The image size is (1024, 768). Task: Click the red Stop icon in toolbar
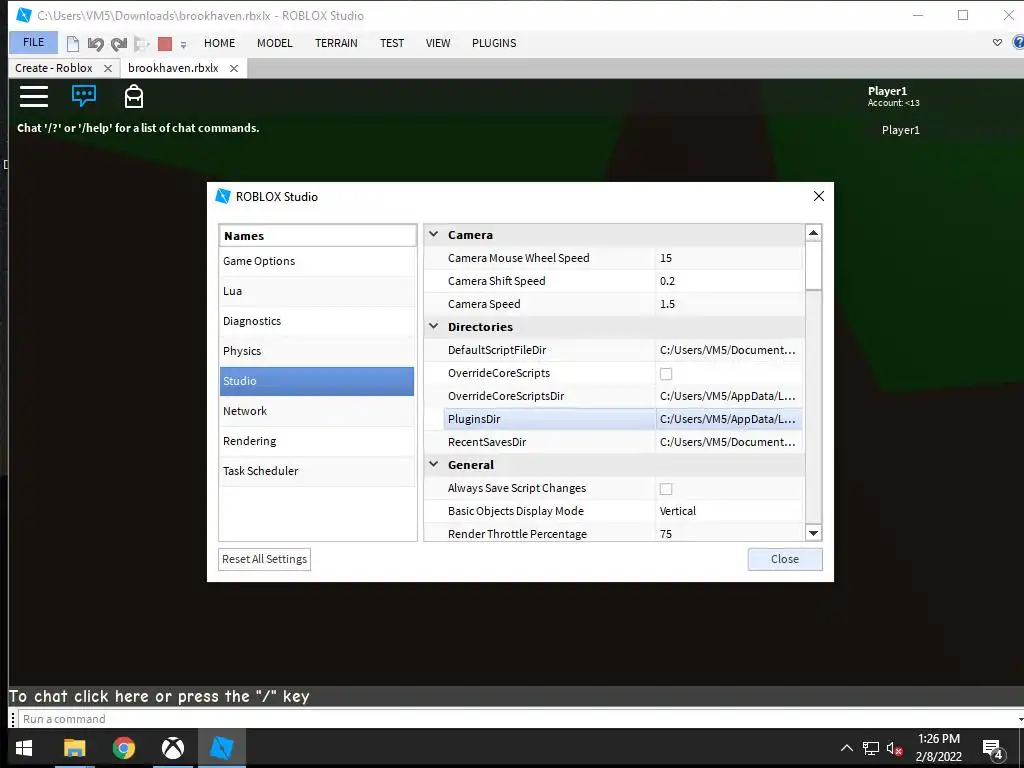tap(165, 44)
